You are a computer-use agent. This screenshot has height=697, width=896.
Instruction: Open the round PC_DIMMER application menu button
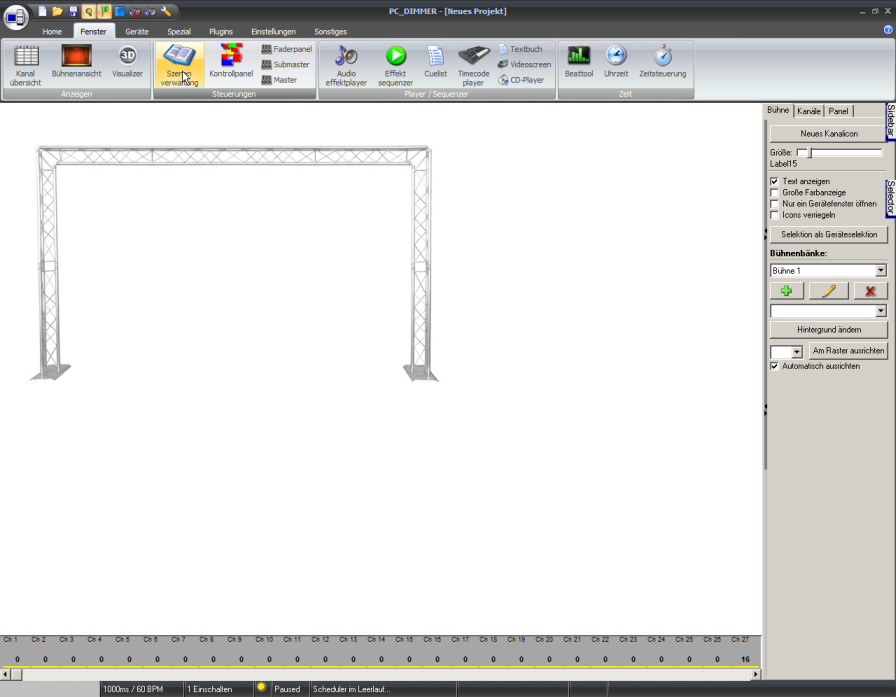pyautogui.click(x=16, y=17)
